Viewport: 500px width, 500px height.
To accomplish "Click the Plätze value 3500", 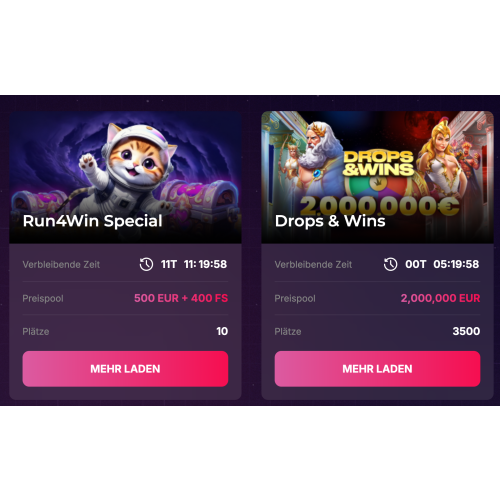I will (x=466, y=331).
